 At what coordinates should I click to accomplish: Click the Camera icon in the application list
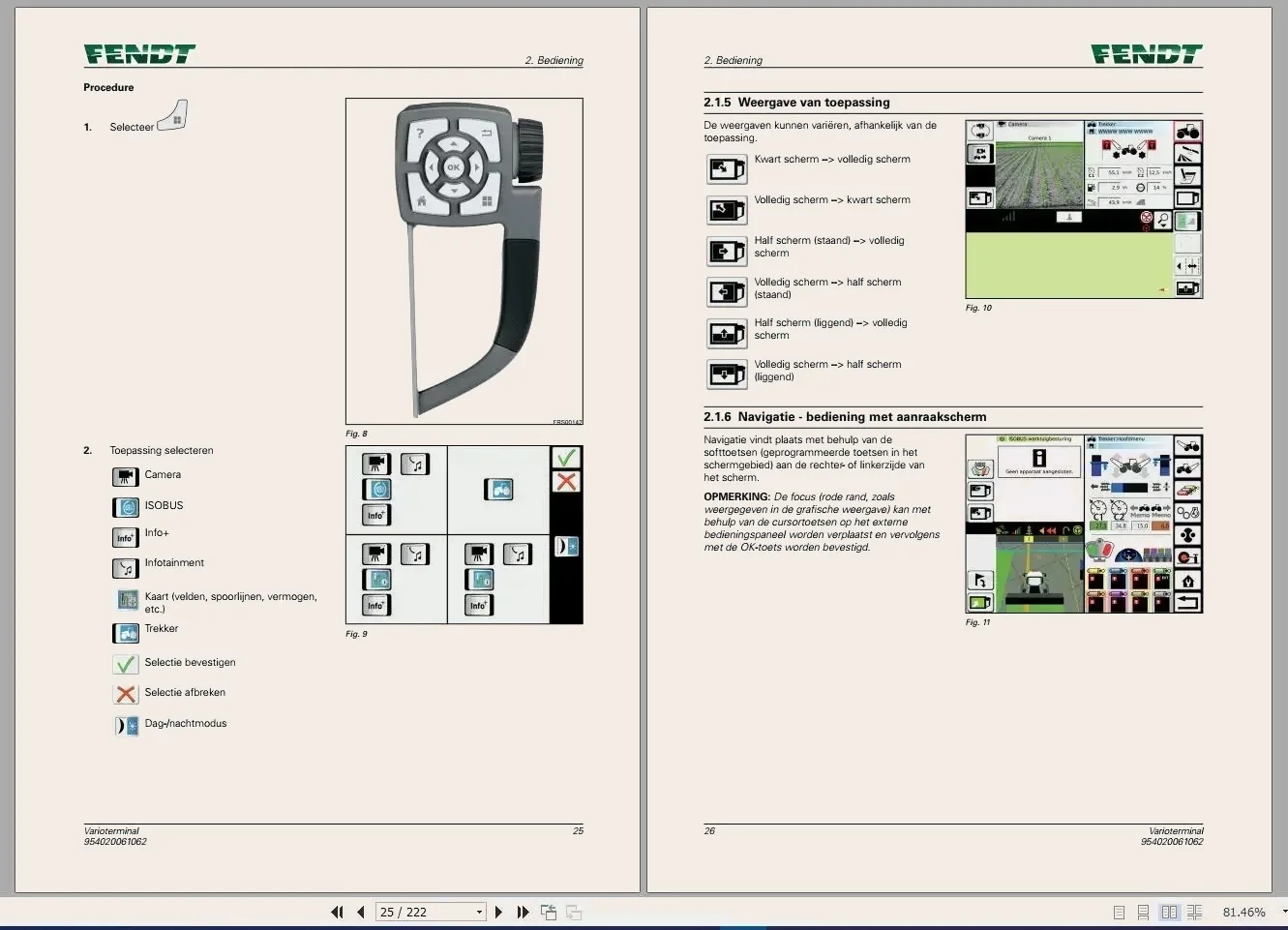tap(126, 476)
